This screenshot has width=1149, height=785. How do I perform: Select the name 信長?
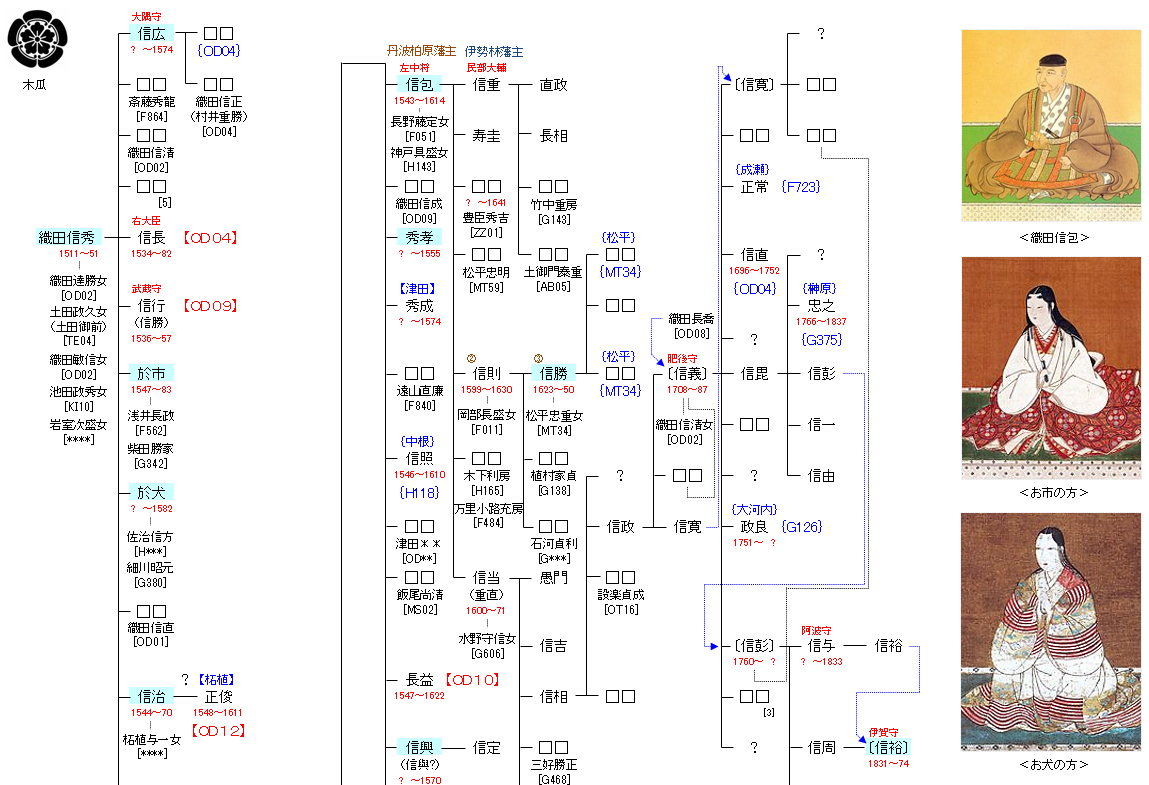[x=152, y=237]
